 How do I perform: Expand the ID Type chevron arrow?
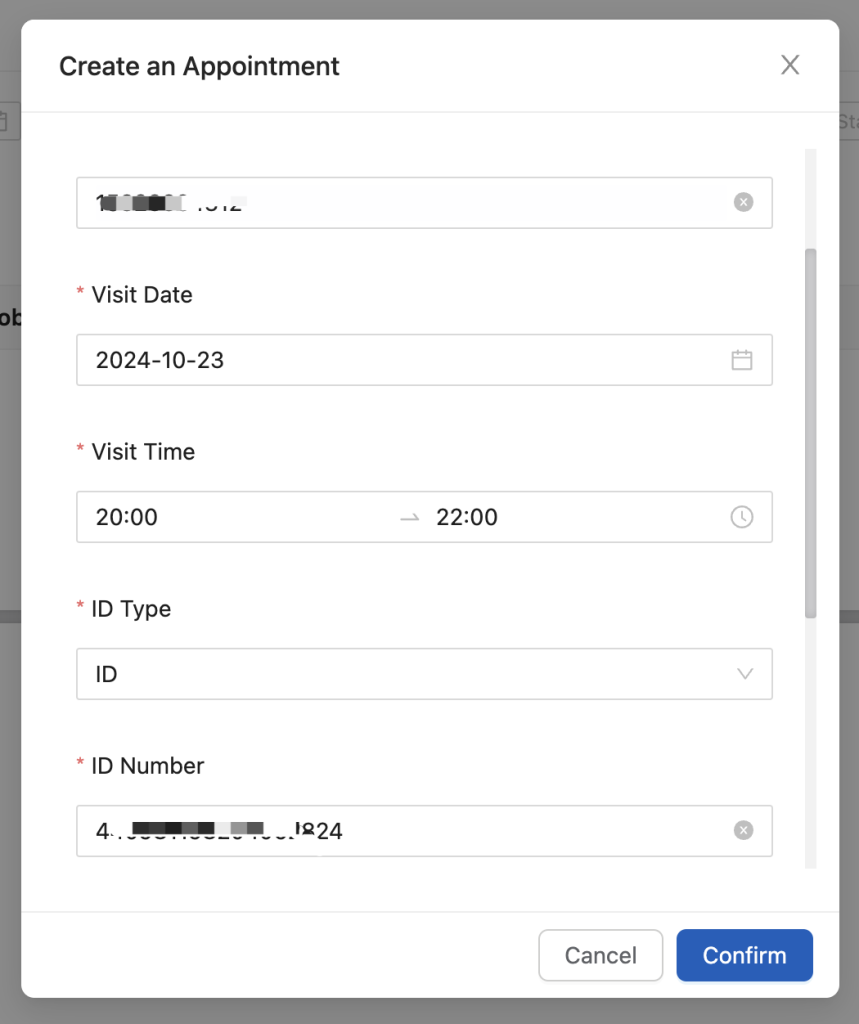pos(745,674)
